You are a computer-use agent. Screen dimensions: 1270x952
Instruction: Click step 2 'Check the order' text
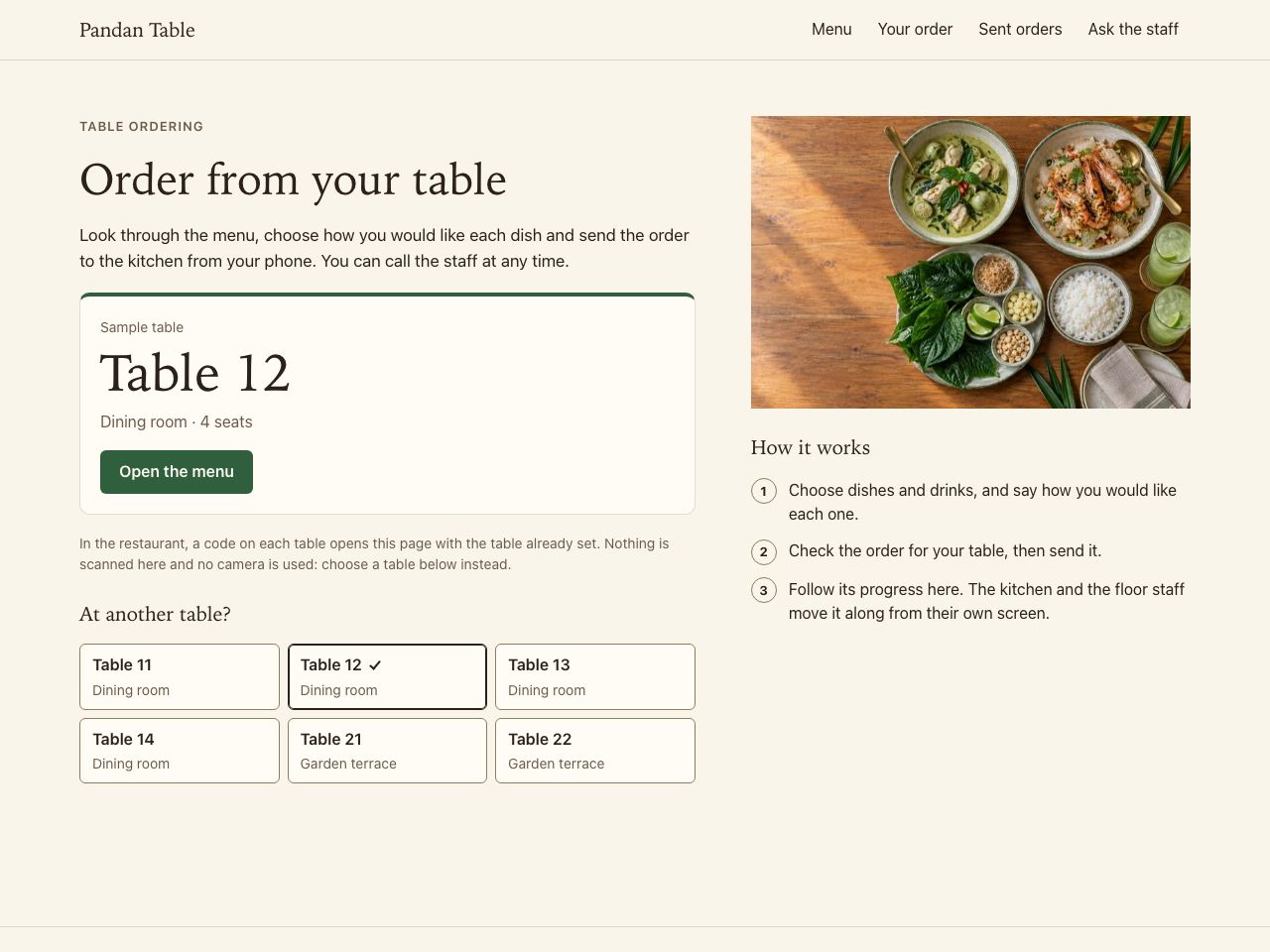[945, 550]
